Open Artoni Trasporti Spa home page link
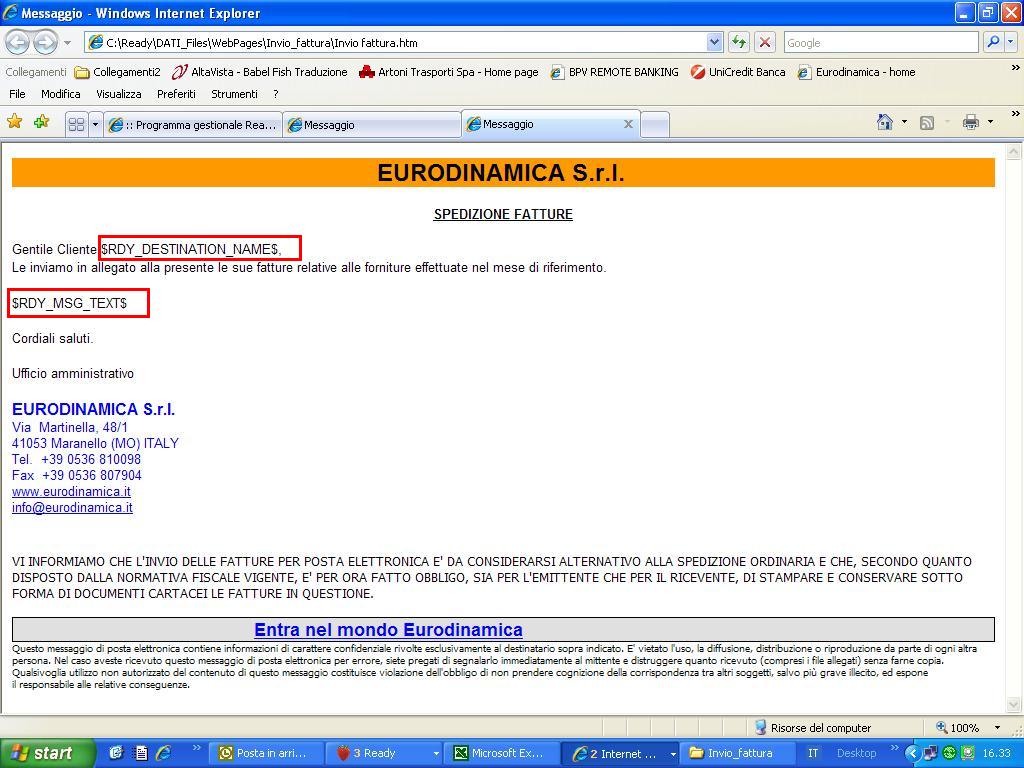This screenshot has width=1024, height=768. pyautogui.click(x=449, y=72)
